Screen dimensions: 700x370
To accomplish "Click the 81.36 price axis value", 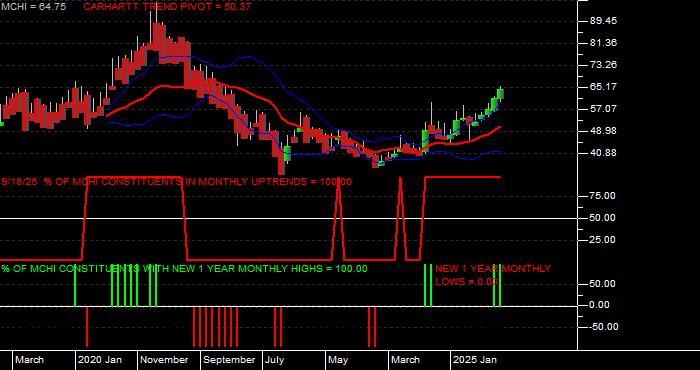I will click(603, 43).
